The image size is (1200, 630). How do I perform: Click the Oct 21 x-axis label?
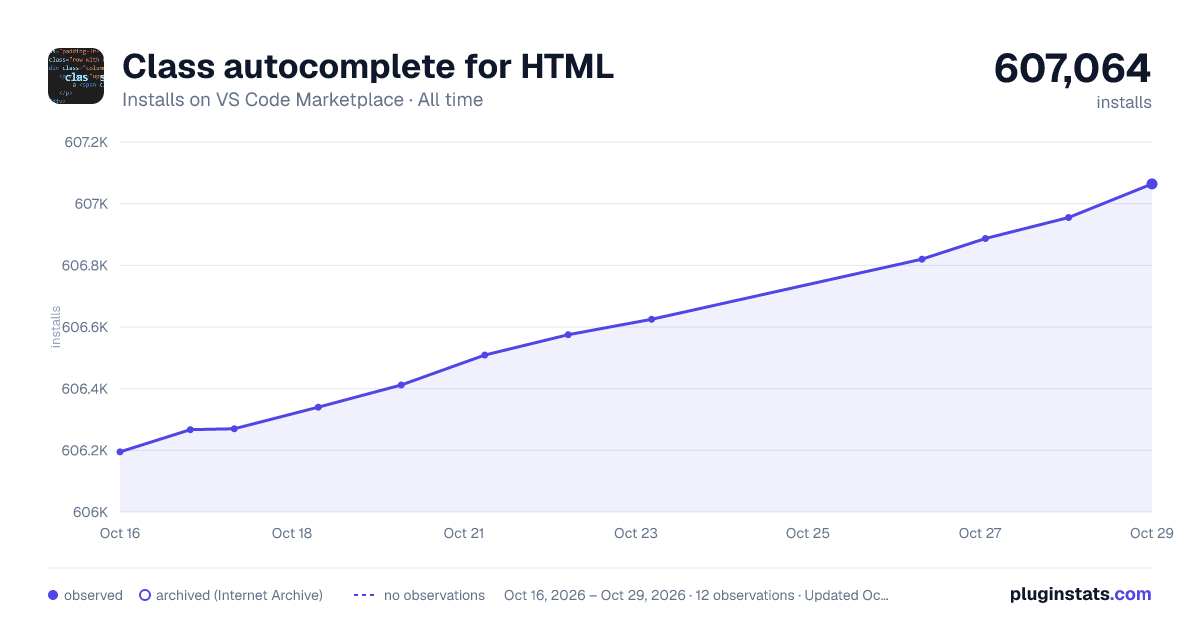464,533
